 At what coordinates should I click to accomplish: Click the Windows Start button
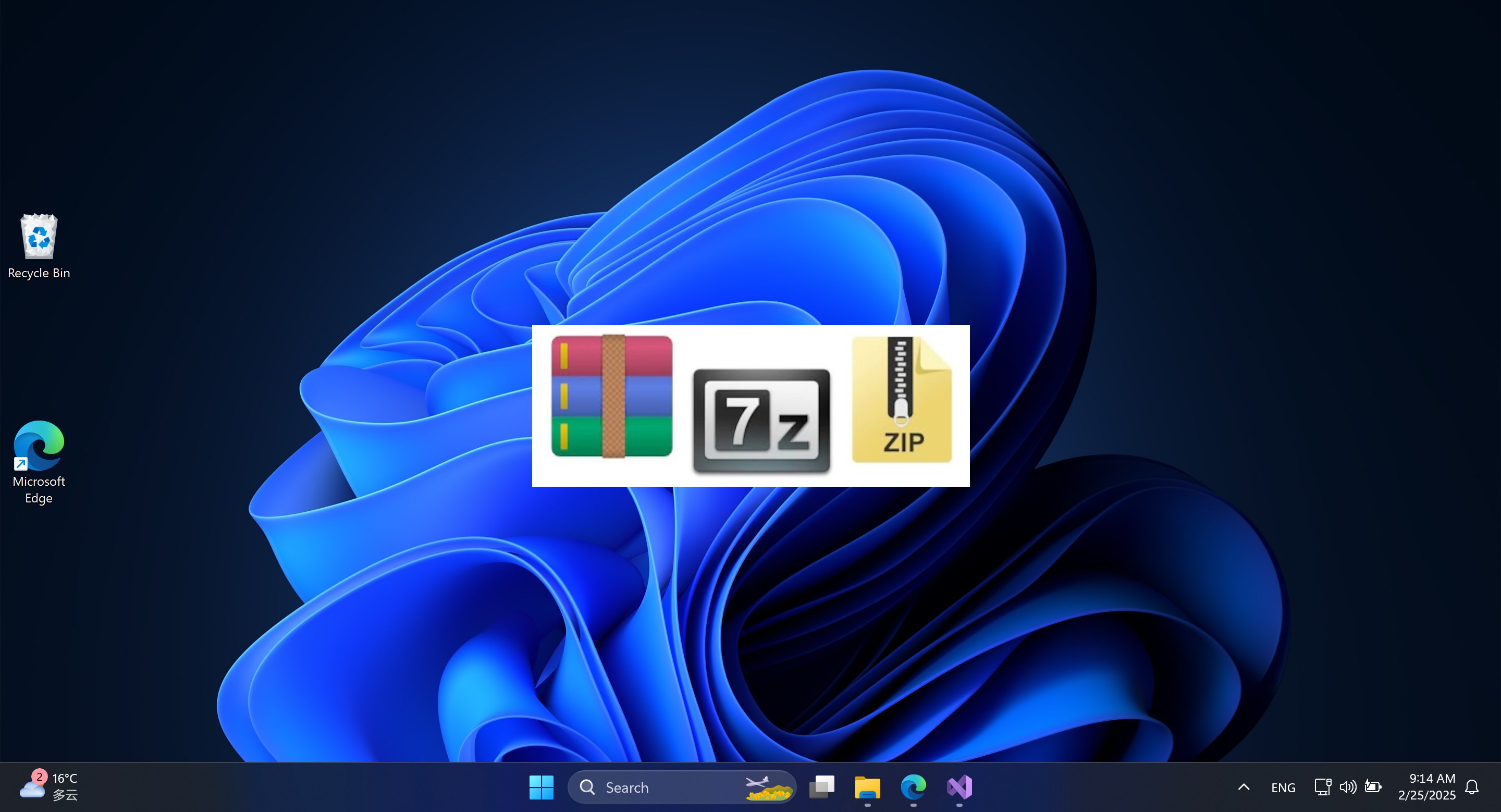click(x=542, y=787)
